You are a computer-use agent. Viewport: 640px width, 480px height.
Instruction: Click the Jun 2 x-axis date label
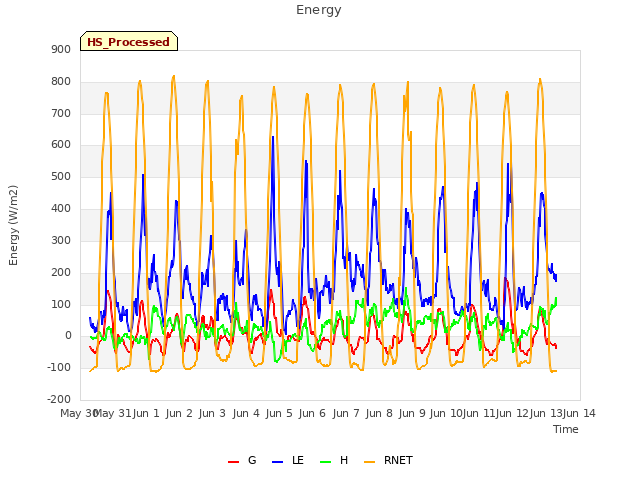click(x=179, y=413)
